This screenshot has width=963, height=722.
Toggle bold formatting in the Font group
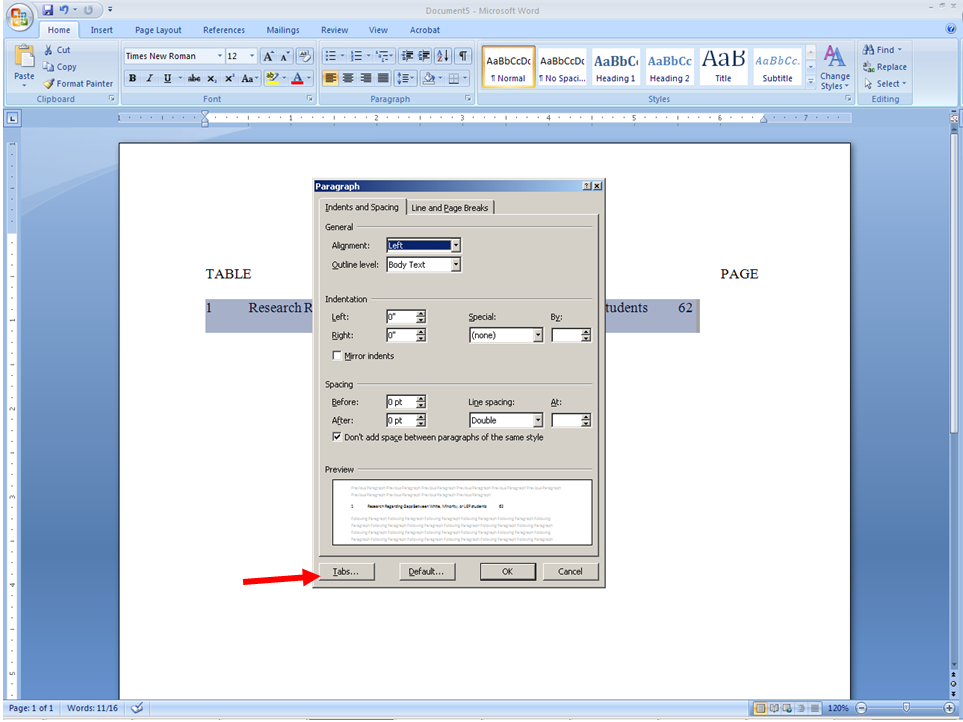tap(133, 77)
